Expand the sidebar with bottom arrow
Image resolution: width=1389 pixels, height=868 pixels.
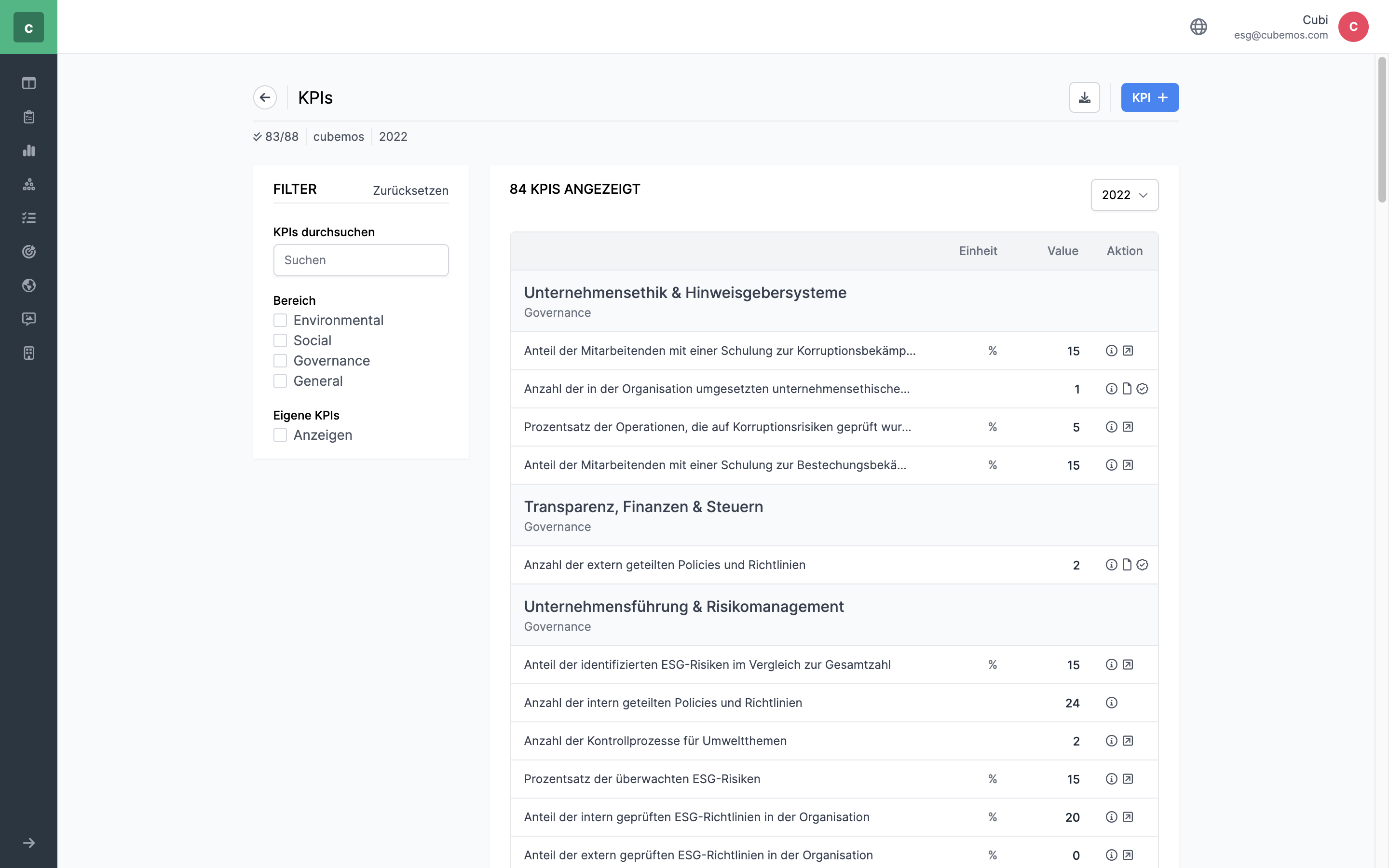[x=29, y=843]
